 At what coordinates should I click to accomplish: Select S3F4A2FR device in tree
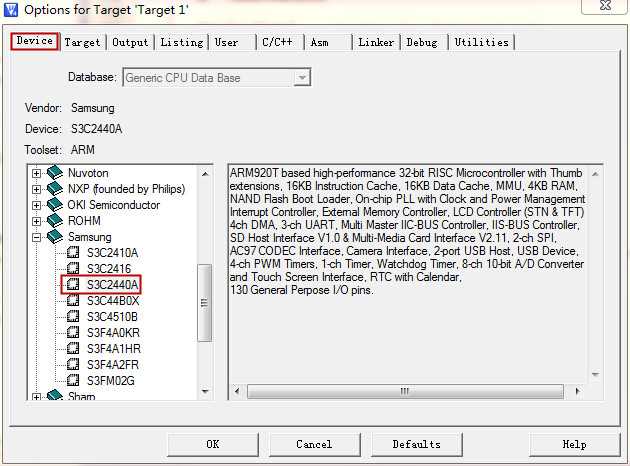tap(113, 364)
